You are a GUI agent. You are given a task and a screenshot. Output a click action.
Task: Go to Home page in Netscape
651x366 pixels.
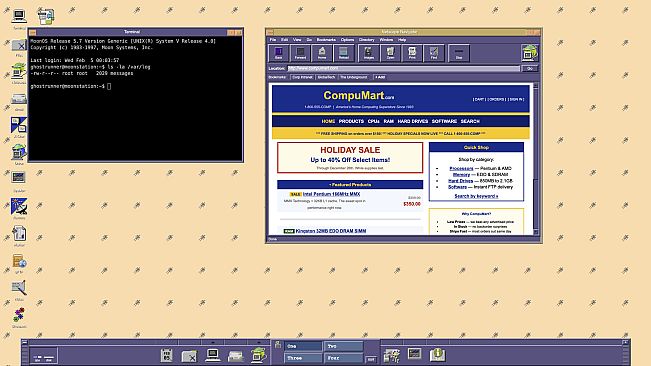point(322,53)
